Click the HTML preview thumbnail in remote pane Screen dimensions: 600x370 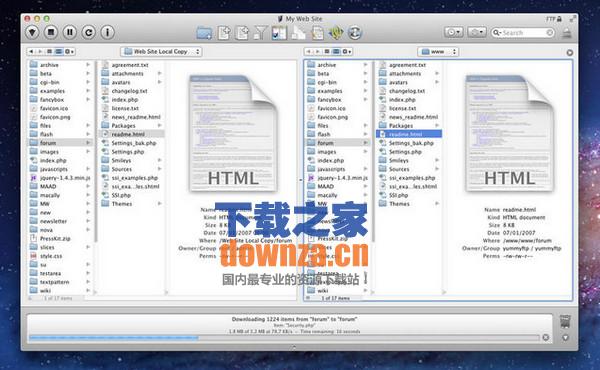pyautogui.click(x=509, y=133)
